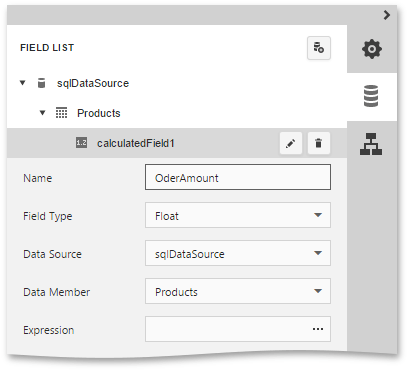The height and width of the screenshot is (373, 410).
Task: Open the Data Source dropdown
Action: pyautogui.click(x=238, y=253)
